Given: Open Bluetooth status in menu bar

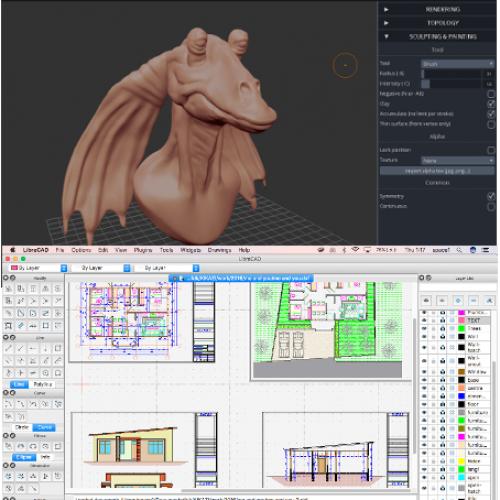Looking at the screenshot, I should [344, 250].
